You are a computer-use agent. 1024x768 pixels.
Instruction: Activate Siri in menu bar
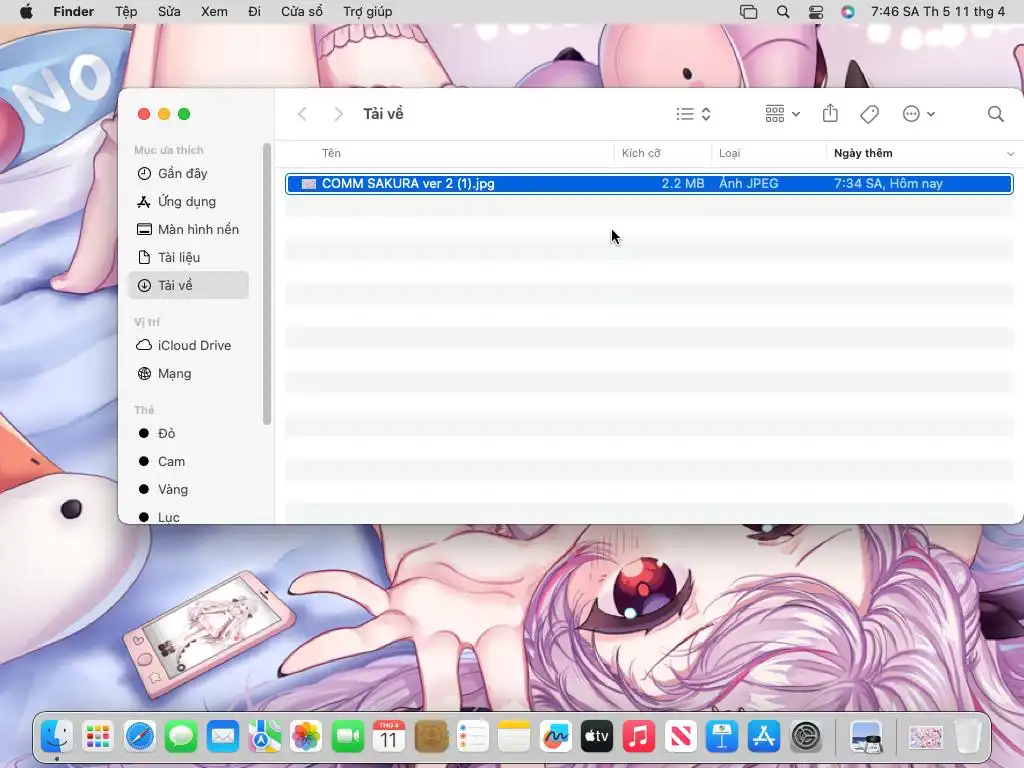click(x=848, y=12)
